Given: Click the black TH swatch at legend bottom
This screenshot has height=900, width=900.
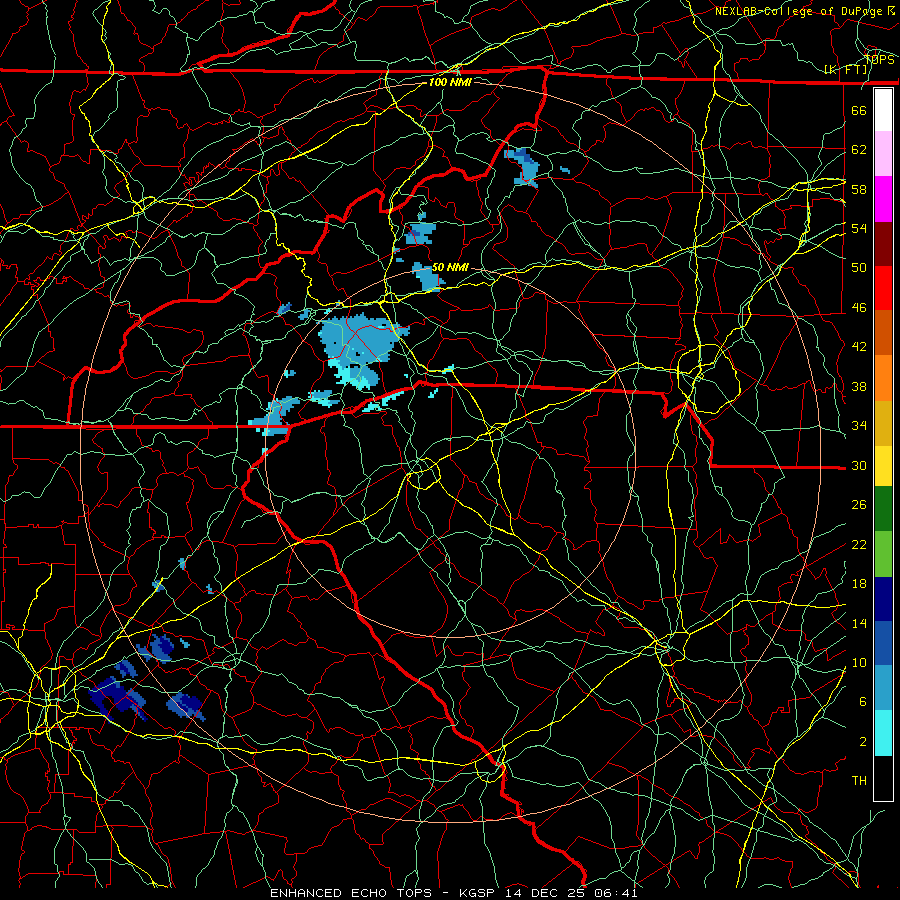Looking at the screenshot, I should pos(883,778).
